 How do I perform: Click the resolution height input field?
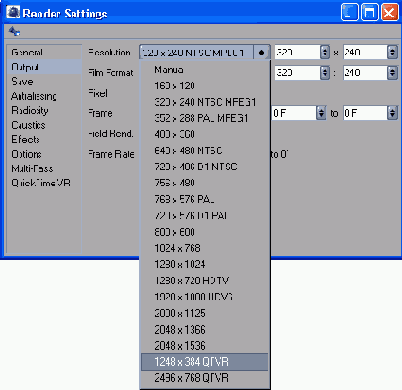pyautogui.click(x=365, y=52)
